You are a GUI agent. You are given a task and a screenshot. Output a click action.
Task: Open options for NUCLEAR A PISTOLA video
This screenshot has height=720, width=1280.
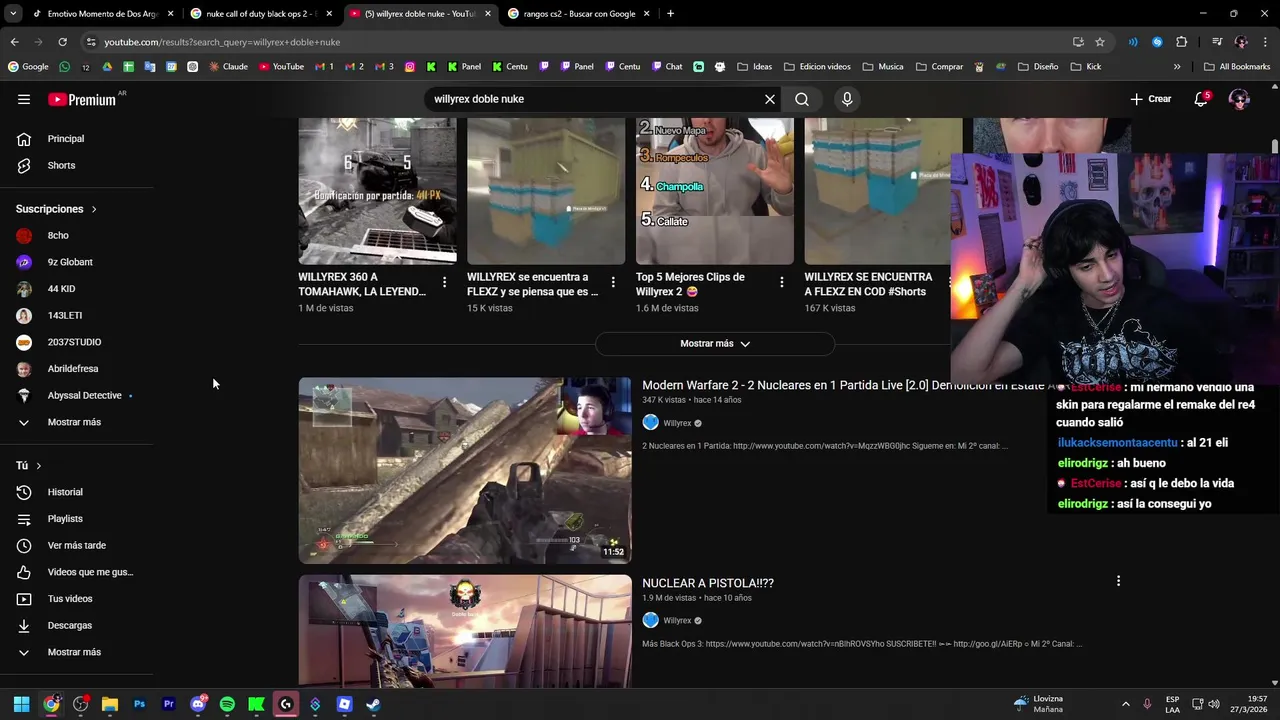pos(1118,581)
